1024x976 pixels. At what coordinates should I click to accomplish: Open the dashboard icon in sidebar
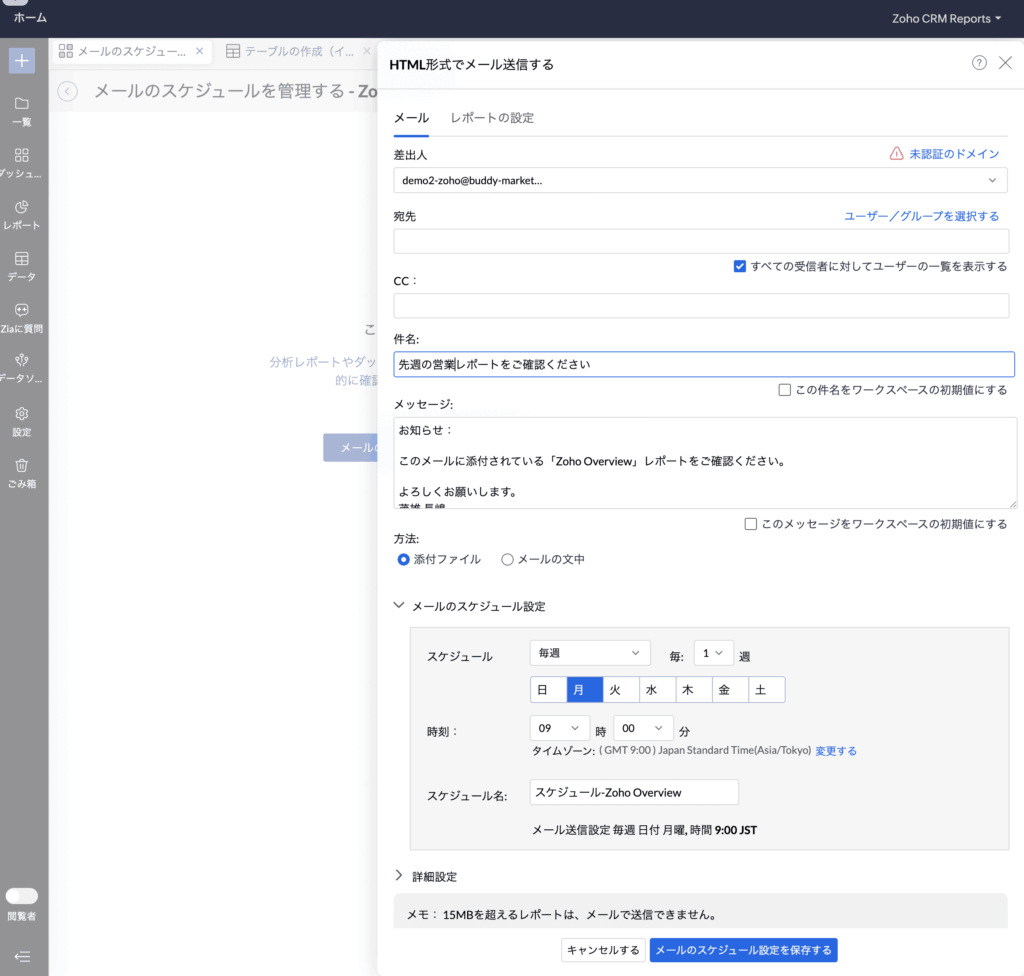coord(22,156)
